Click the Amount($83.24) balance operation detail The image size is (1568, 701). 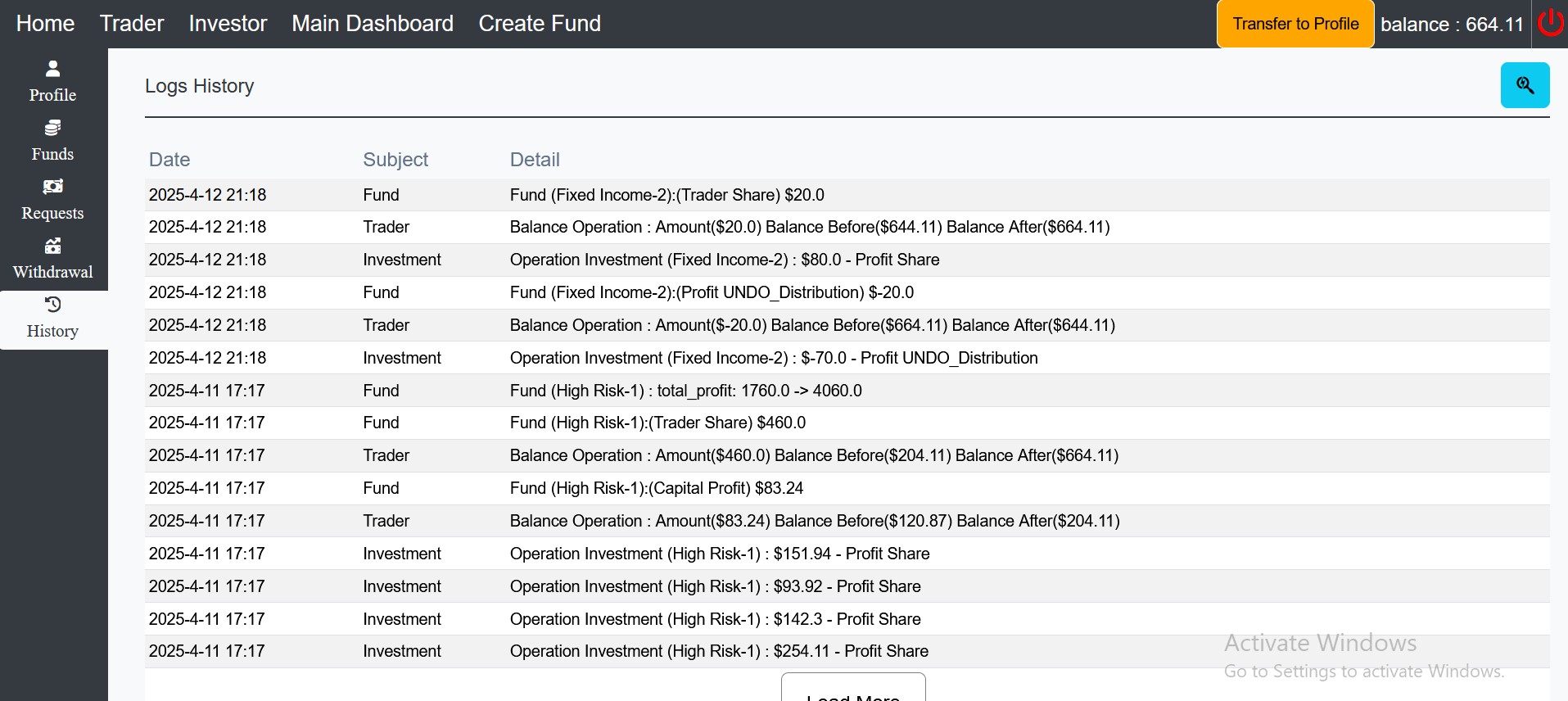tap(815, 521)
